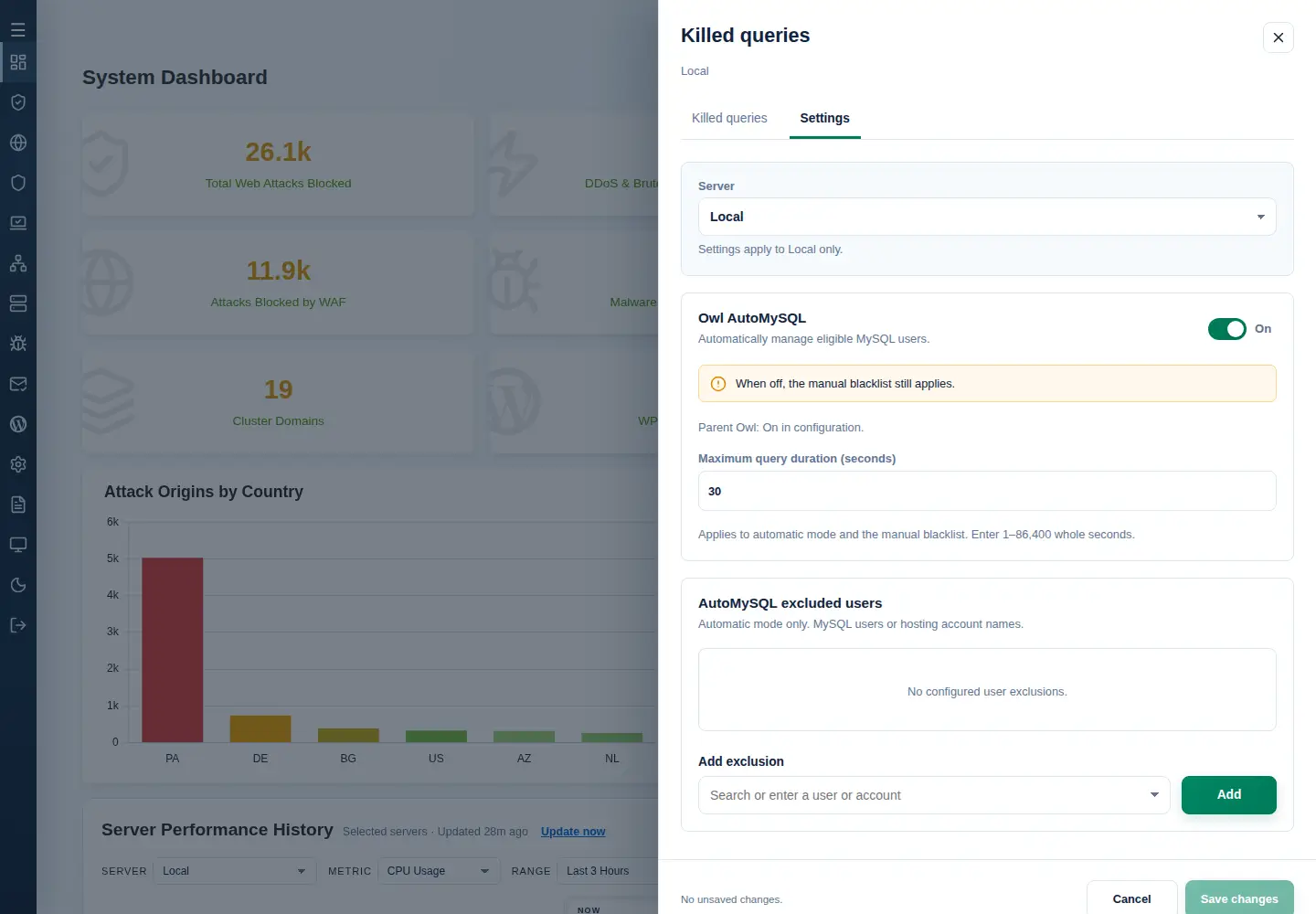Open the settings gear icon in sidebar

(x=18, y=464)
